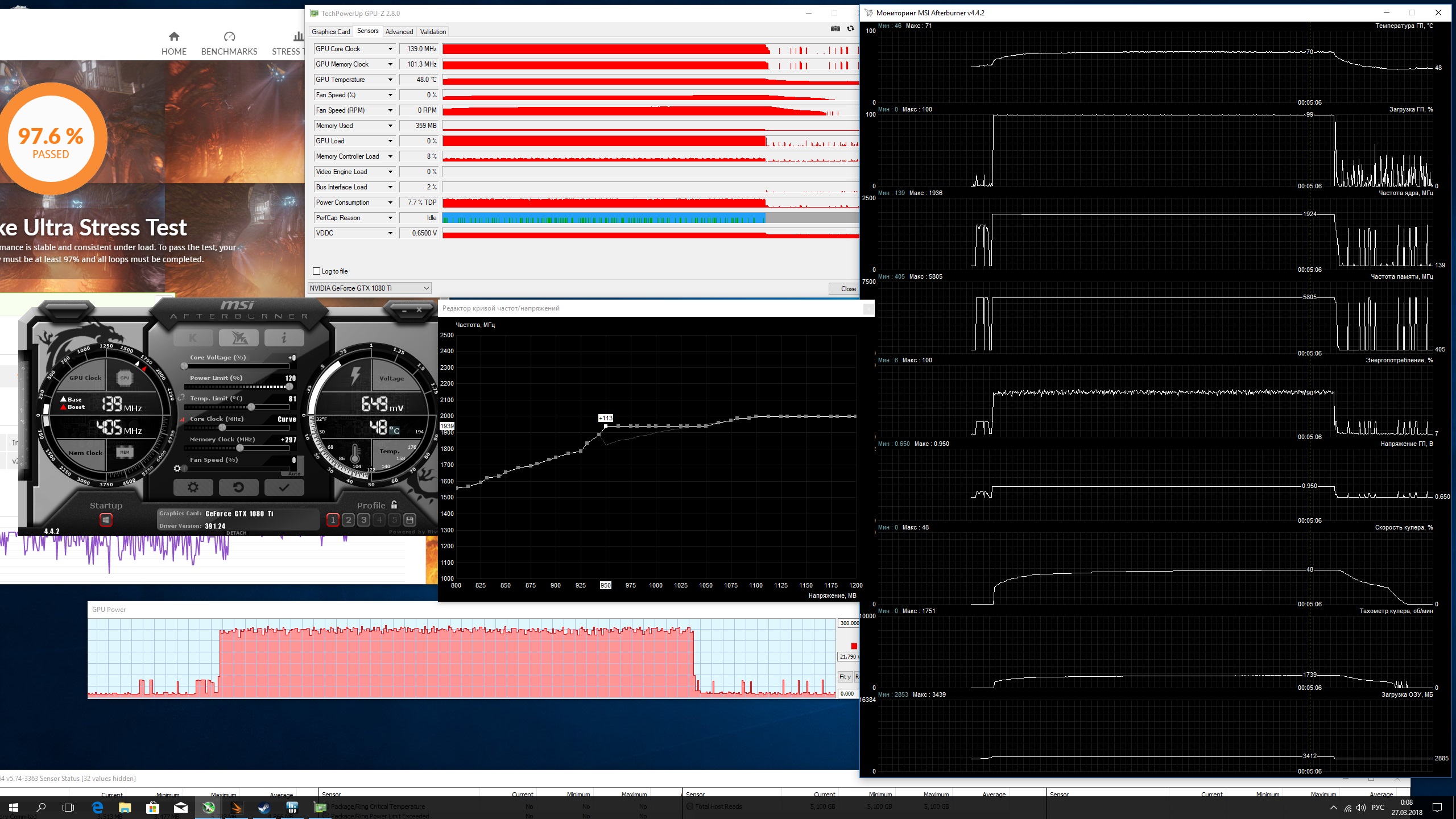
Task: Expand NVIDIA GeForce GTX 1080 Ti selector
Action: [426, 288]
